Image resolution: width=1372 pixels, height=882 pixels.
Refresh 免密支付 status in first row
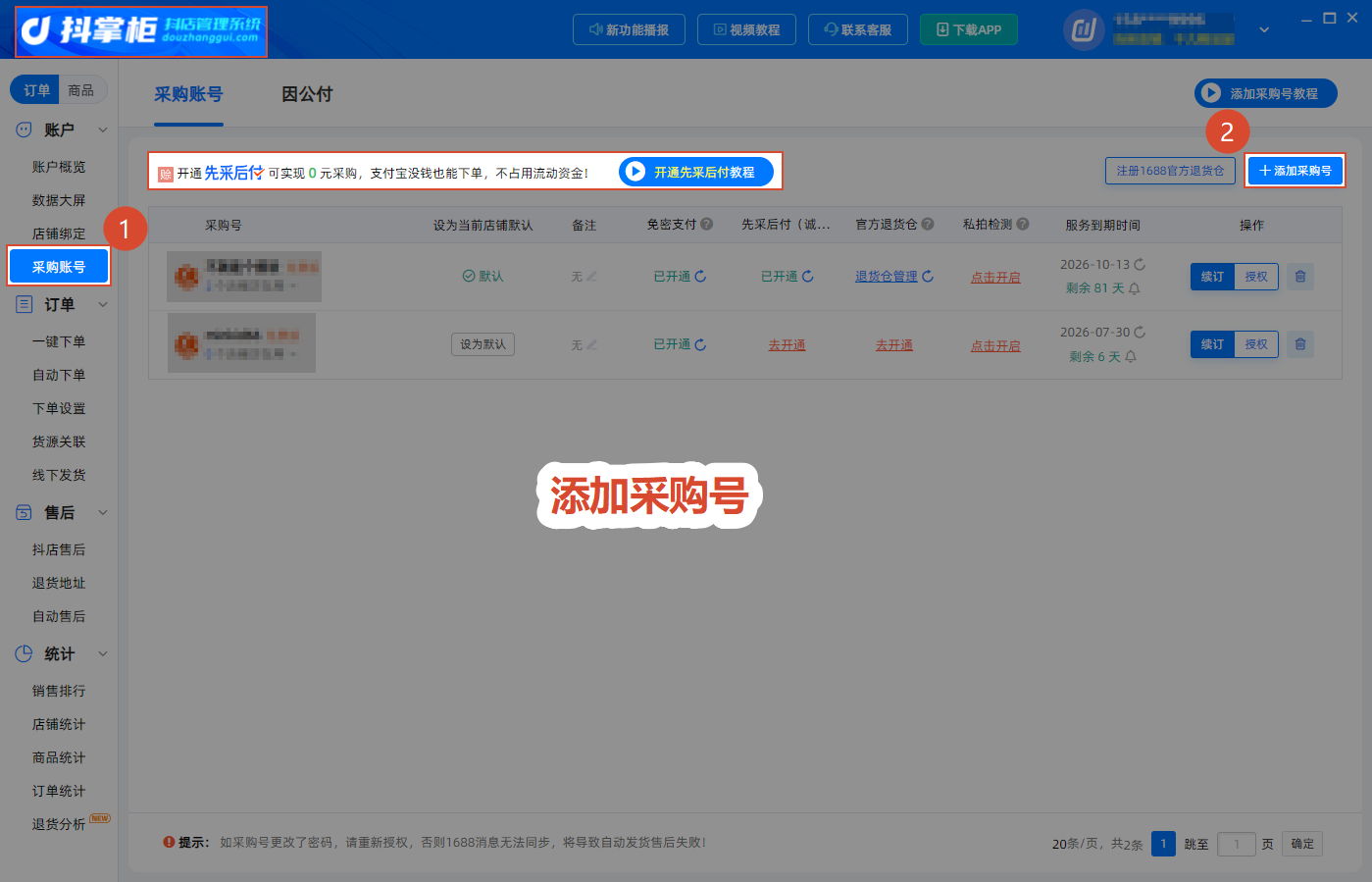700,277
